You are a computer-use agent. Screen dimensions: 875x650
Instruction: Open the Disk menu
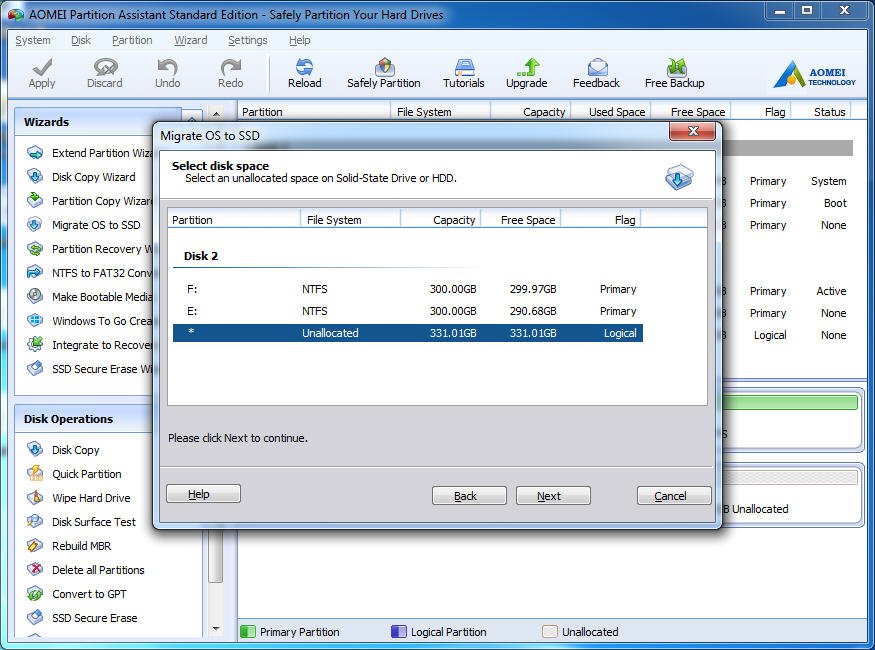coord(81,40)
